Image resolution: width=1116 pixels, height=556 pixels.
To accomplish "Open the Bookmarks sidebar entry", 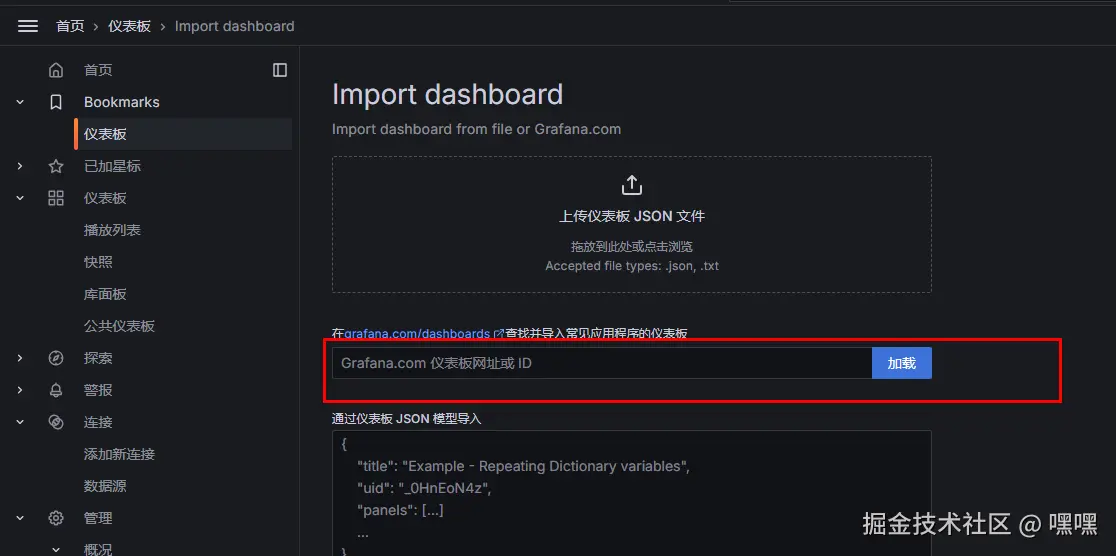I will click(122, 102).
